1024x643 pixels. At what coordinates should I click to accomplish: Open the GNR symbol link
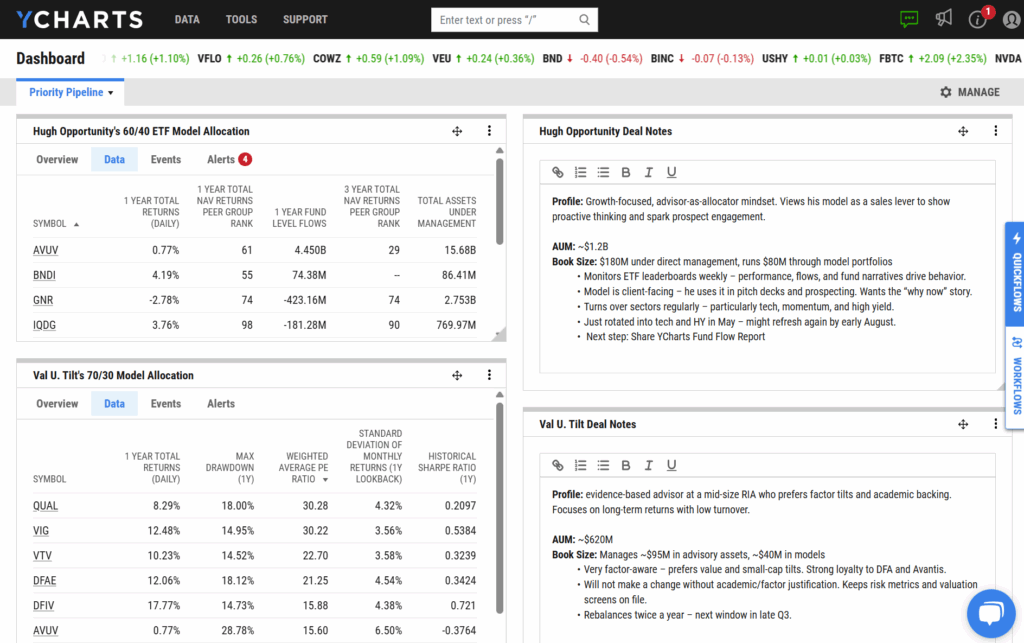pyautogui.click(x=42, y=300)
